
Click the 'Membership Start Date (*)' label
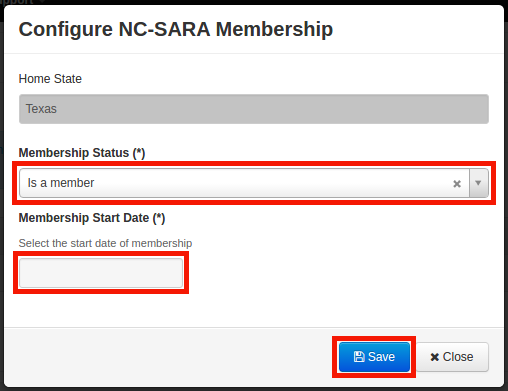[x=92, y=218]
